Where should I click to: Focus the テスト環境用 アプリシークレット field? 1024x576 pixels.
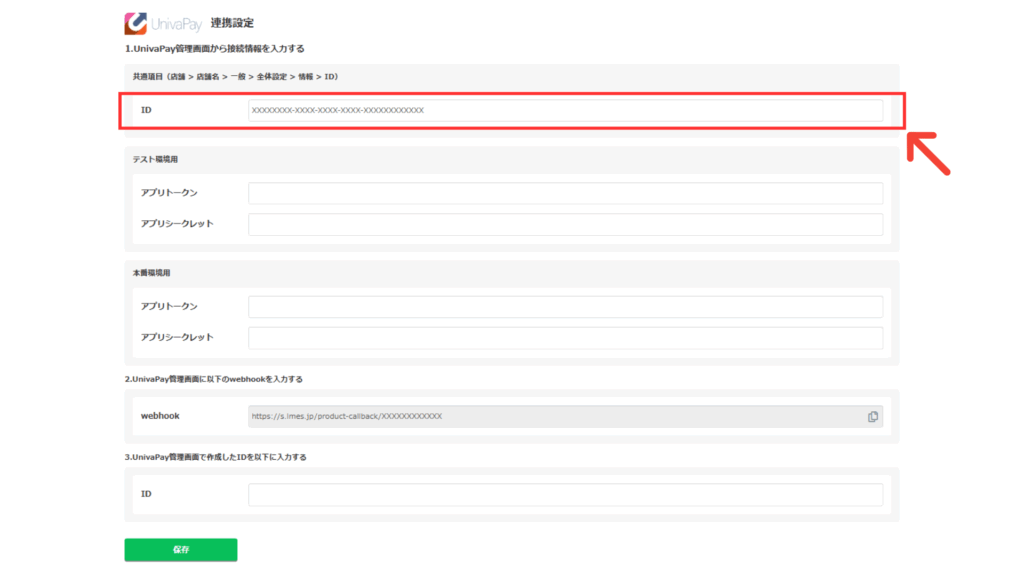coord(566,224)
